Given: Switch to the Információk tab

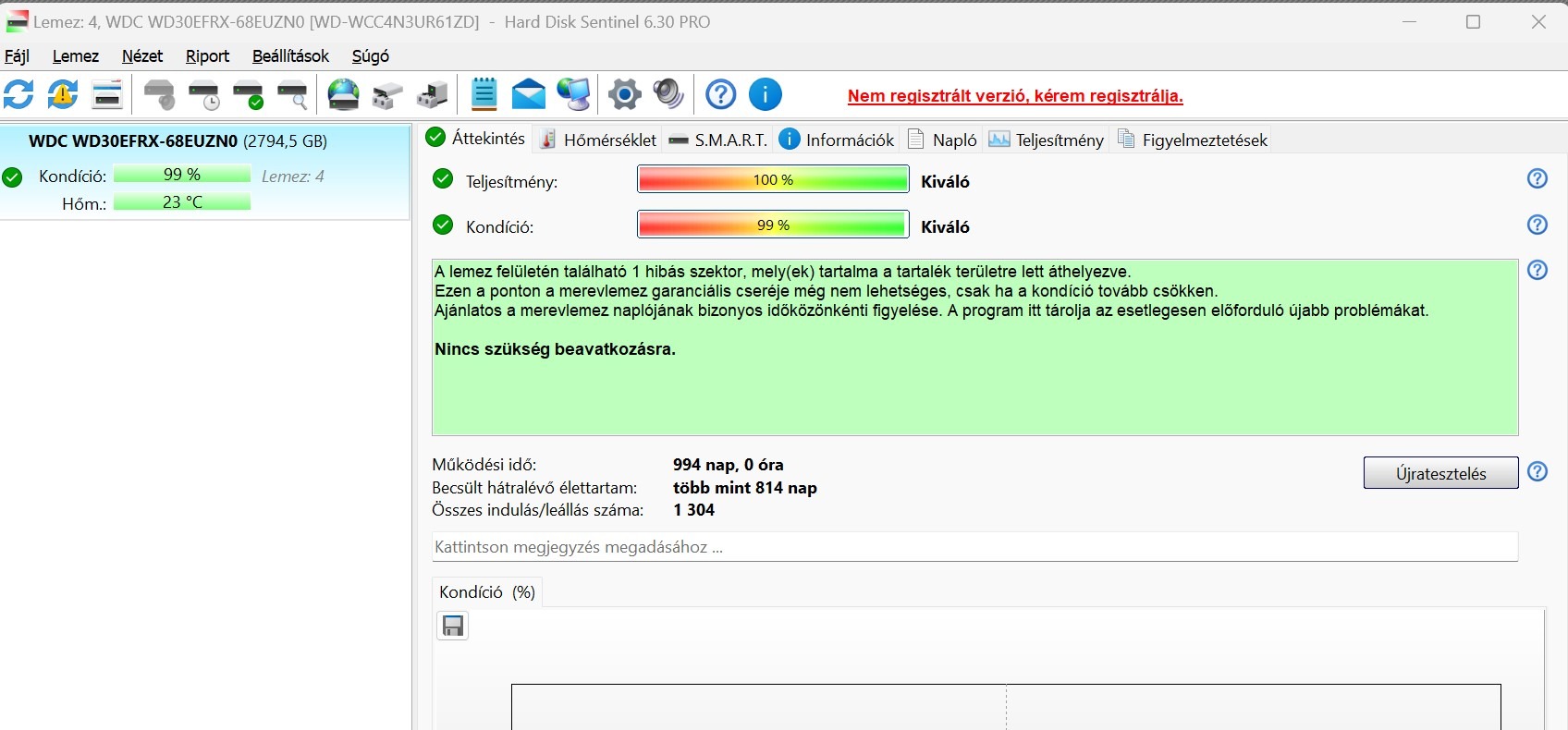Looking at the screenshot, I should tap(837, 140).
